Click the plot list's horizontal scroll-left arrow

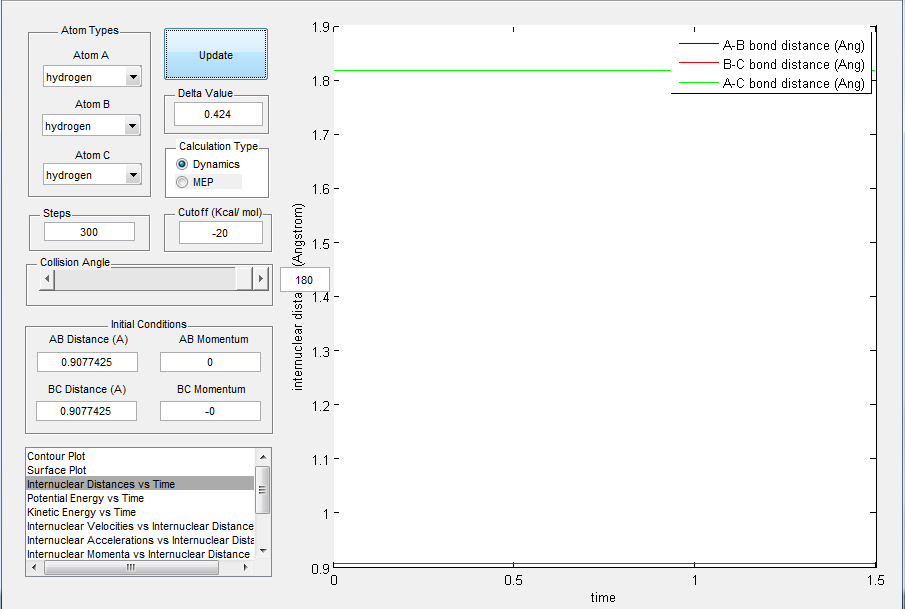pos(35,567)
